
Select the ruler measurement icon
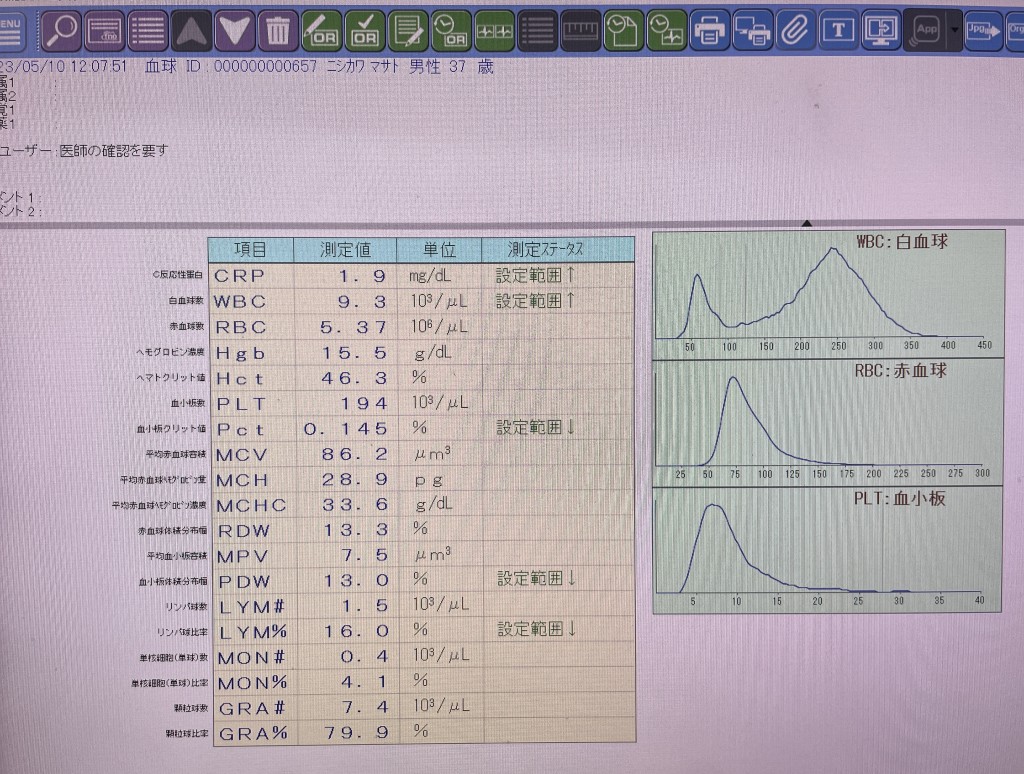(581, 30)
